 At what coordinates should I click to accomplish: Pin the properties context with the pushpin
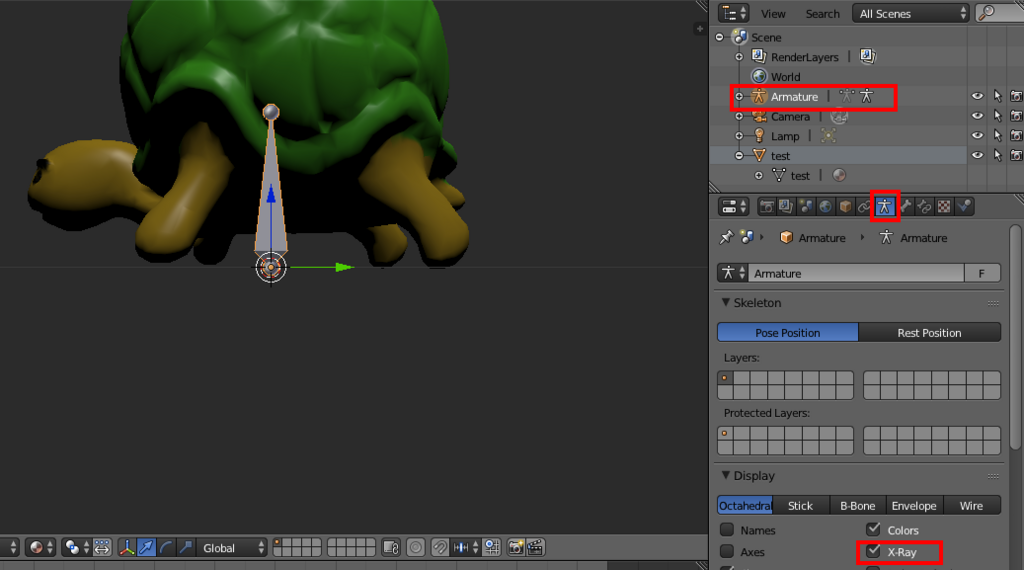click(726, 238)
